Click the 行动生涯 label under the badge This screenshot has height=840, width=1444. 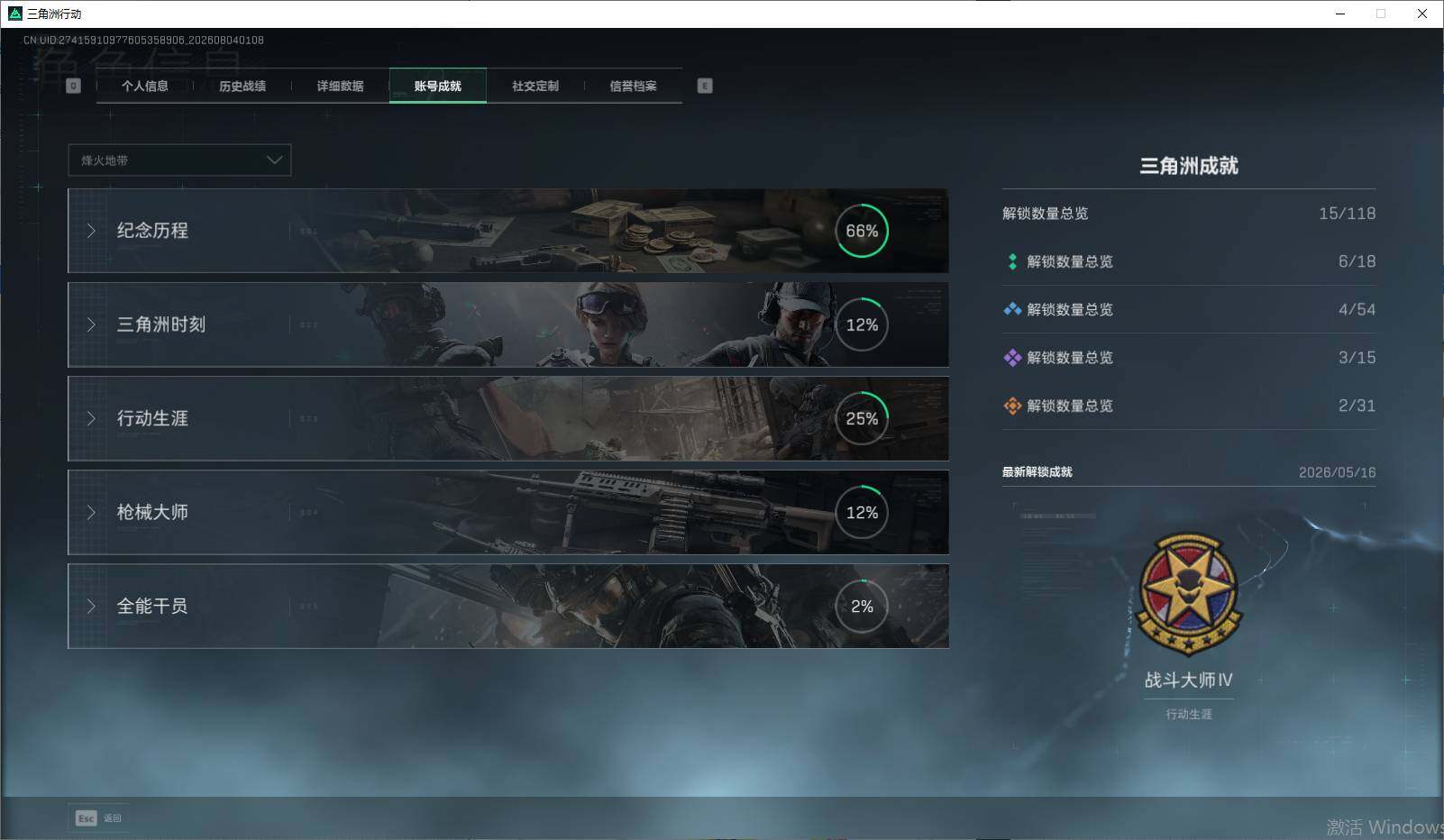pyautogui.click(x=1189, y=714)
